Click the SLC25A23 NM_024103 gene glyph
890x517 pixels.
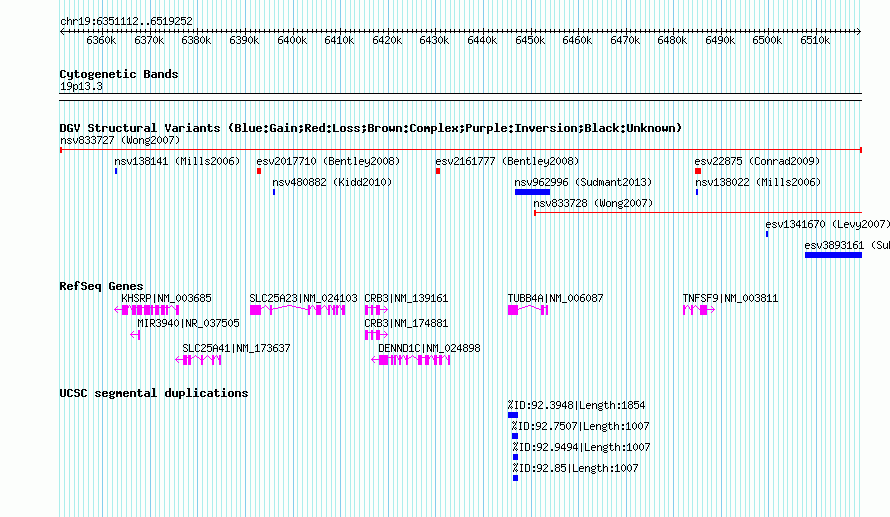(x=297, y=310)
